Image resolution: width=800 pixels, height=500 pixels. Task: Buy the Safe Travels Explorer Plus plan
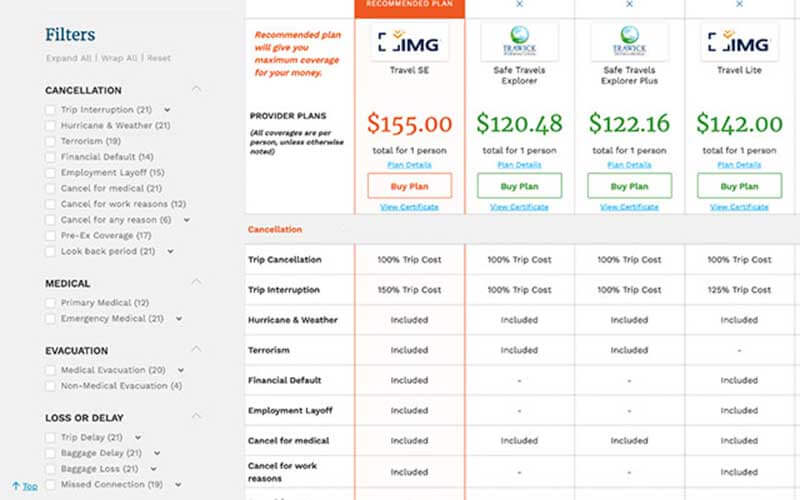click(x=629, y=186)
